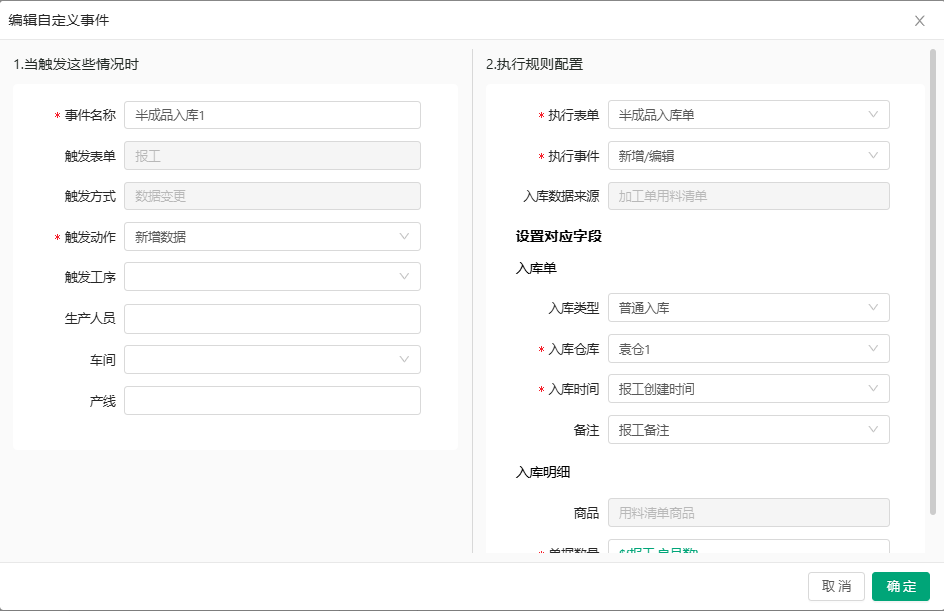Screen dimensions: 944x611
Task: Open the 入库类型 dropdown
Action: pyautogui.click(x=748, y=308)
